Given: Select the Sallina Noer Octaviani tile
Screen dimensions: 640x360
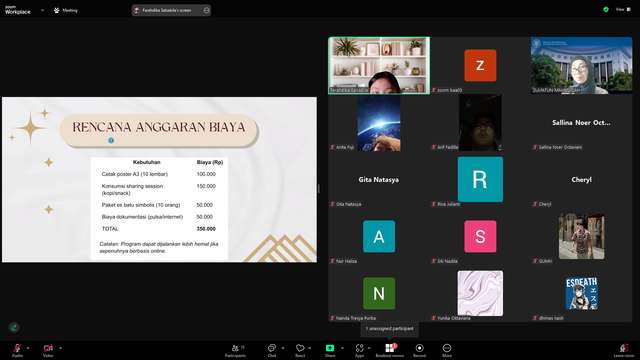Looking at the screenshot, I should (x=581, y=122).
